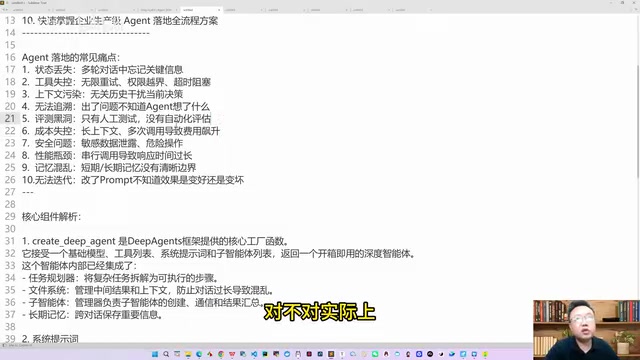This screenshot has width=640, height=360.
Task: Activate the Sublime Text taskbar icon
Action: (331, 354)
